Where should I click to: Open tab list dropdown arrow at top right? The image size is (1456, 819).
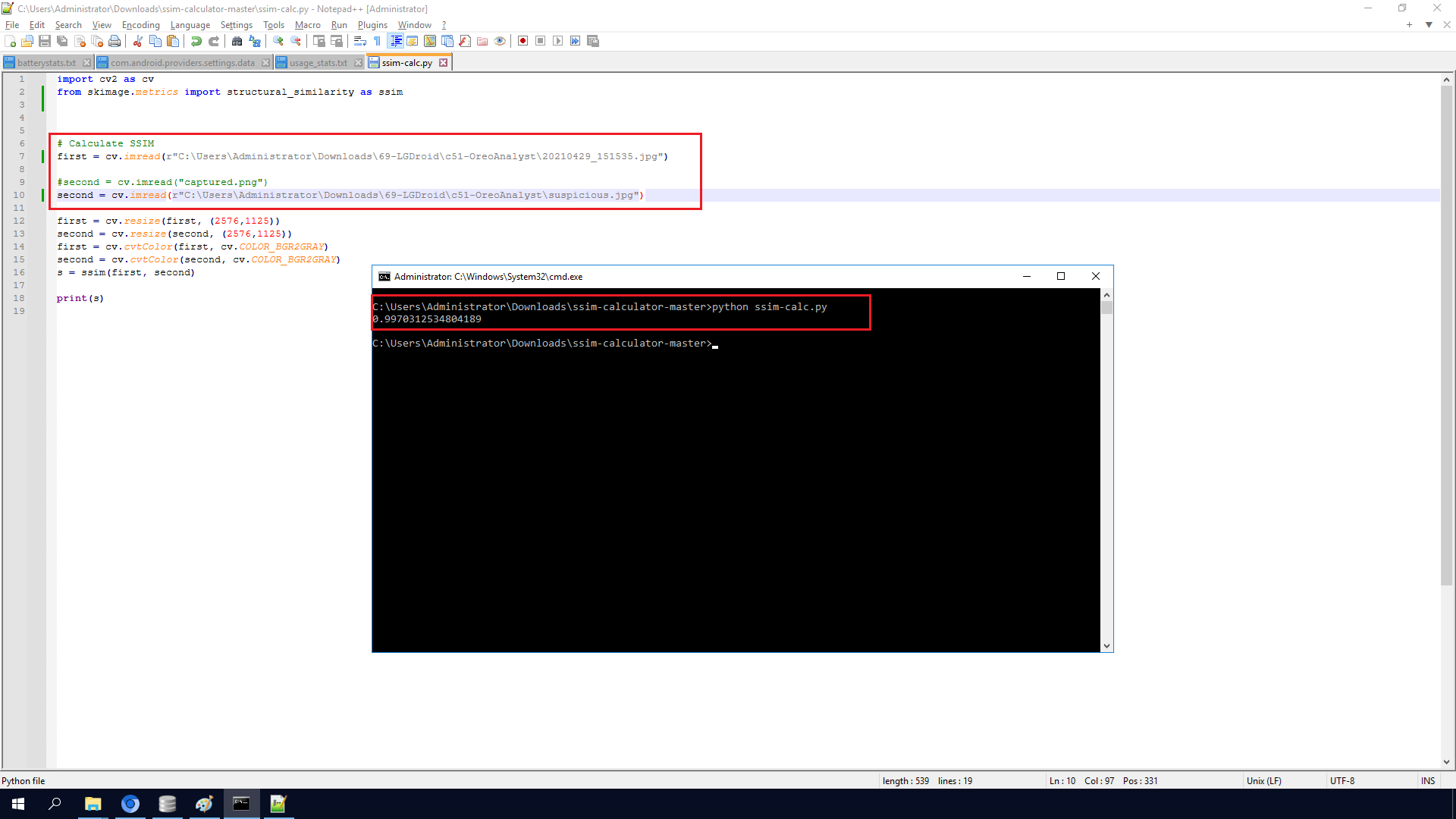click(x=1429, y=25)
